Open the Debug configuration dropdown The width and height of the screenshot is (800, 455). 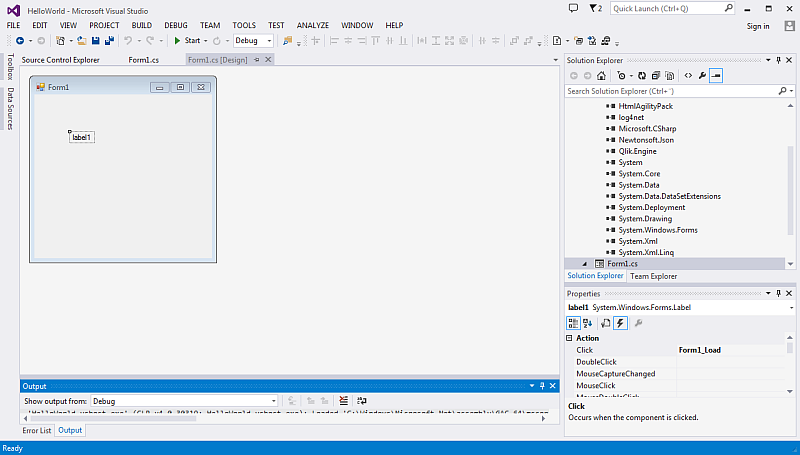click(254, 41)
